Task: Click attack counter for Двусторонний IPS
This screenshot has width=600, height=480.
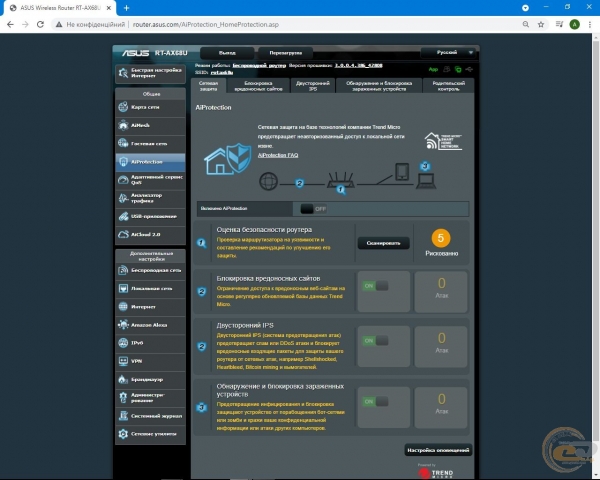Action: point(441,346)
